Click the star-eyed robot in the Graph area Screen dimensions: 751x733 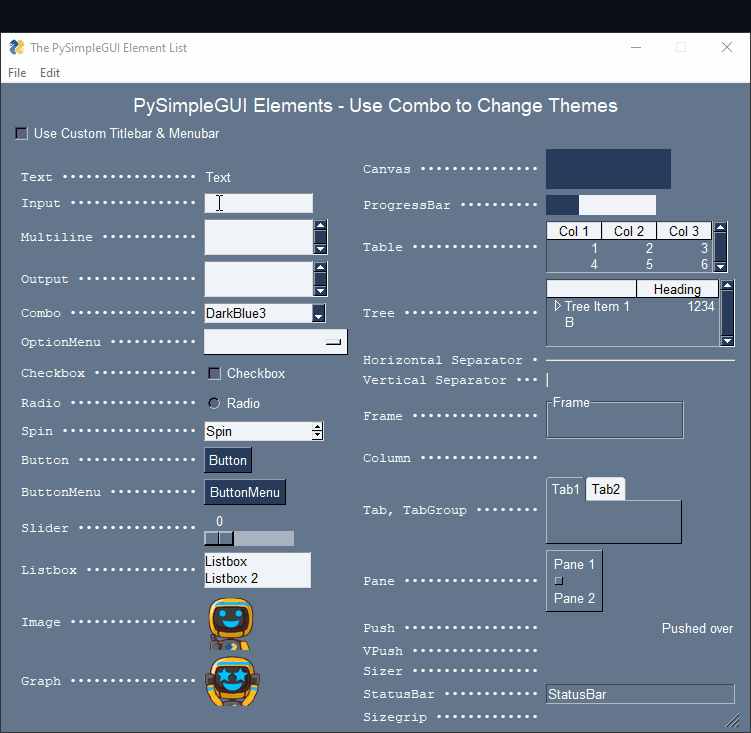tap(232, 682)
